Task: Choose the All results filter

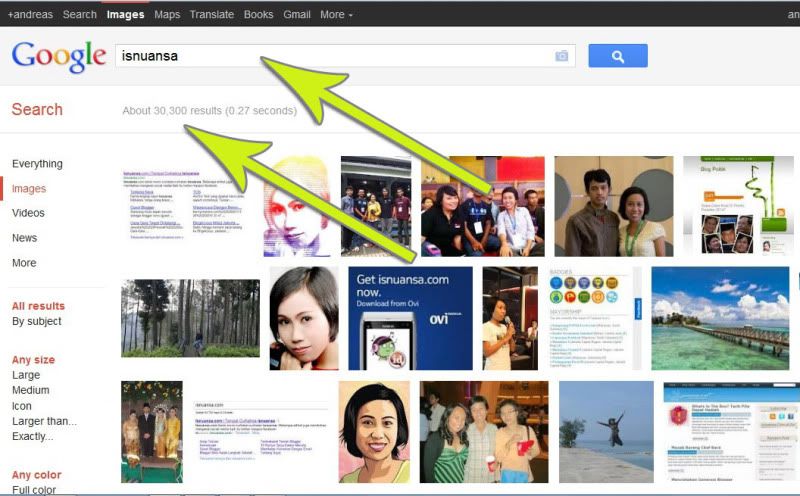Action: (x=38, y=306)
